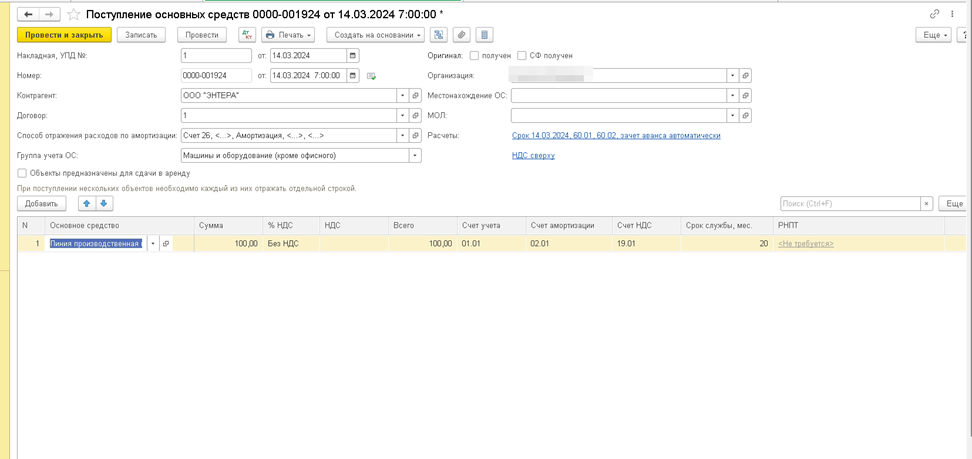
Task: Open the document structure icon
Action: (439, 35)
